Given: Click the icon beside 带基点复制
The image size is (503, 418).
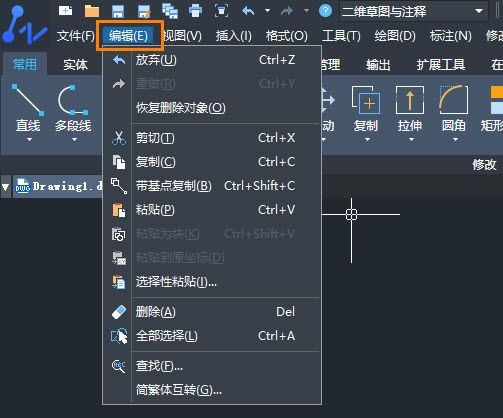Looking at the screenshot, I should pyautogui.click(x=119, y=186).
